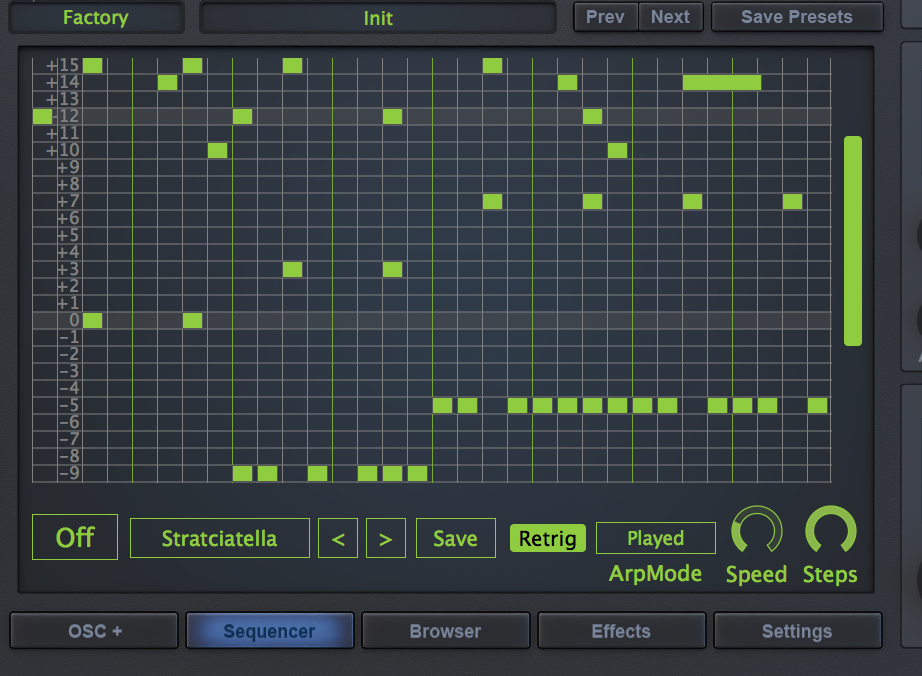
Task: Click the Steps knob
Action: coord(830,530)
